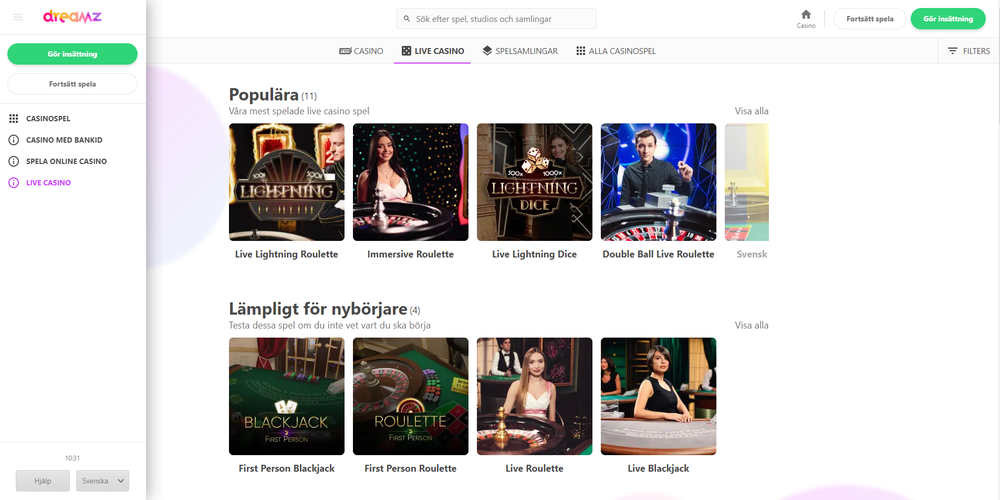This screenshot has height=500, width=1000.
Task: Select the Live Casino tab
Action: tap(432, 51)
